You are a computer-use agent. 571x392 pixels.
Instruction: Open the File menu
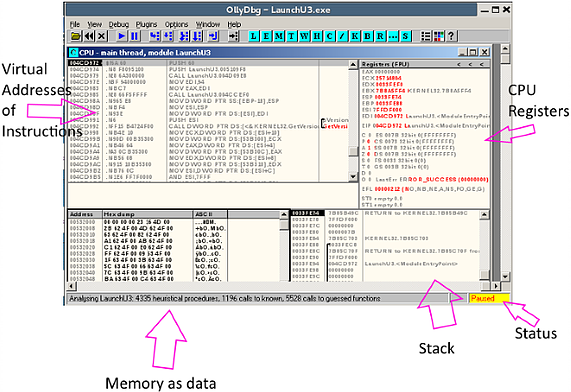point(75,24)
